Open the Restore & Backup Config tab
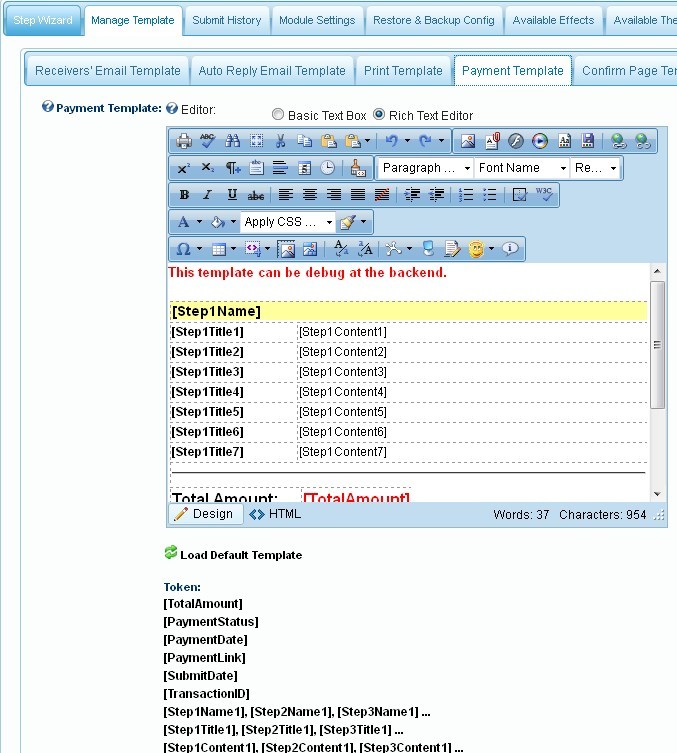 [434, 20]
